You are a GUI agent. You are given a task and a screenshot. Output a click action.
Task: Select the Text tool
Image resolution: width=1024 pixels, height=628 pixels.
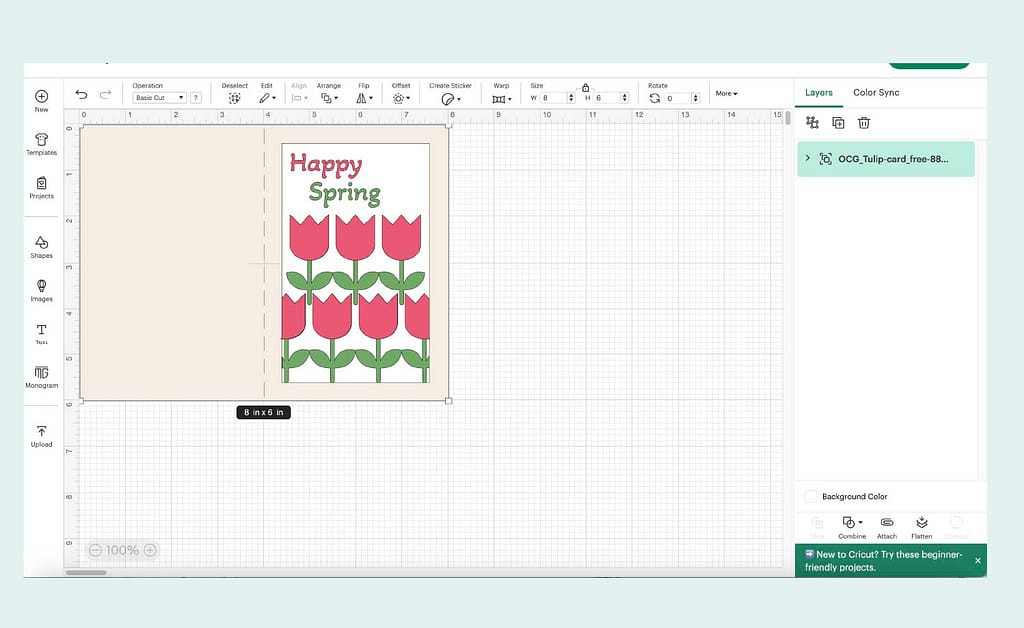point(41,335)
